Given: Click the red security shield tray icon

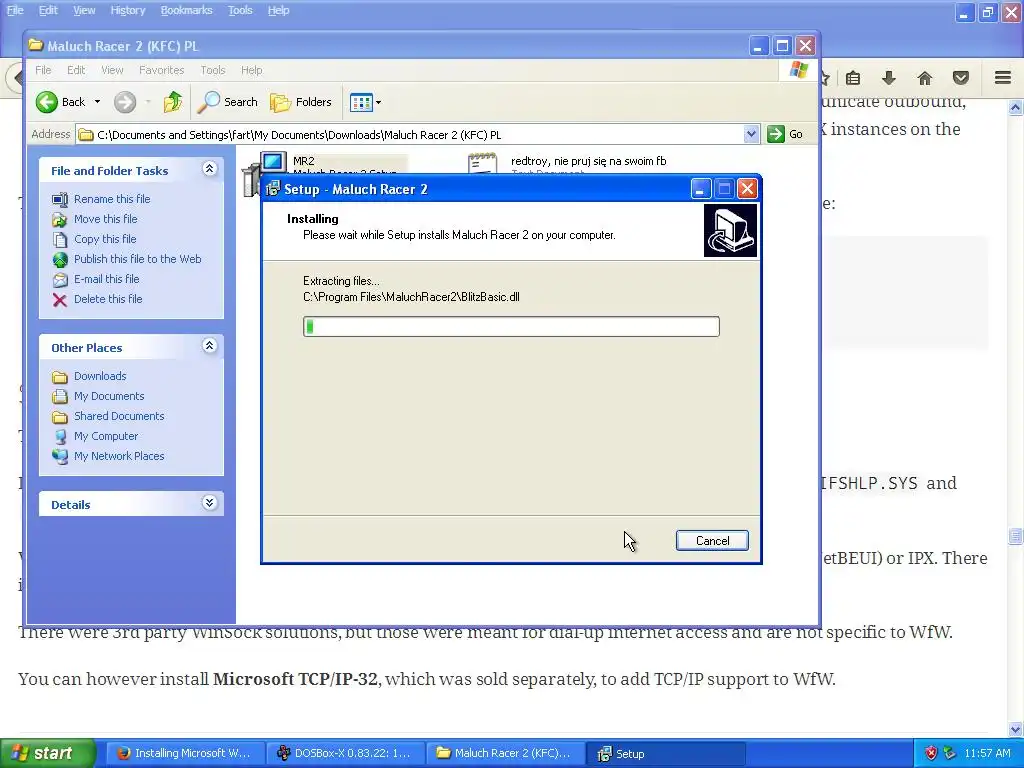Looking at the screenshot, I should pos(931,753).
